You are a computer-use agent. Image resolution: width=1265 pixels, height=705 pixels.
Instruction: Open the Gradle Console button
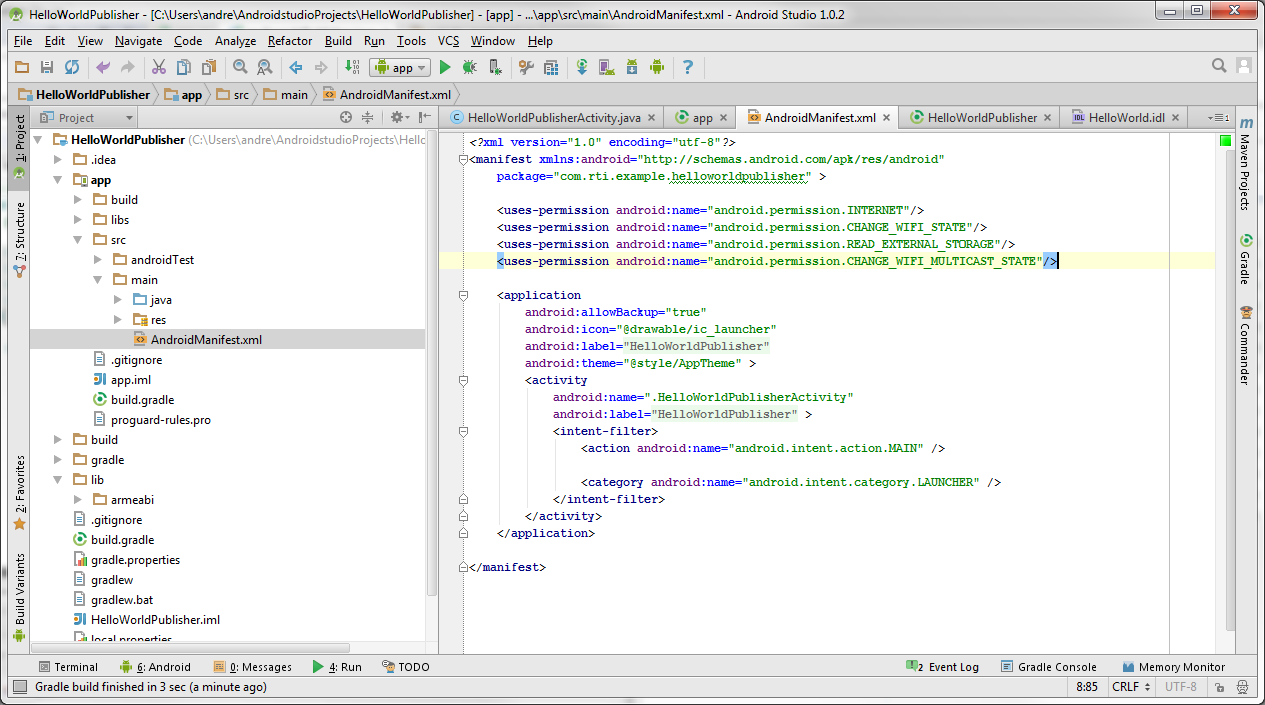point(1048,667)
